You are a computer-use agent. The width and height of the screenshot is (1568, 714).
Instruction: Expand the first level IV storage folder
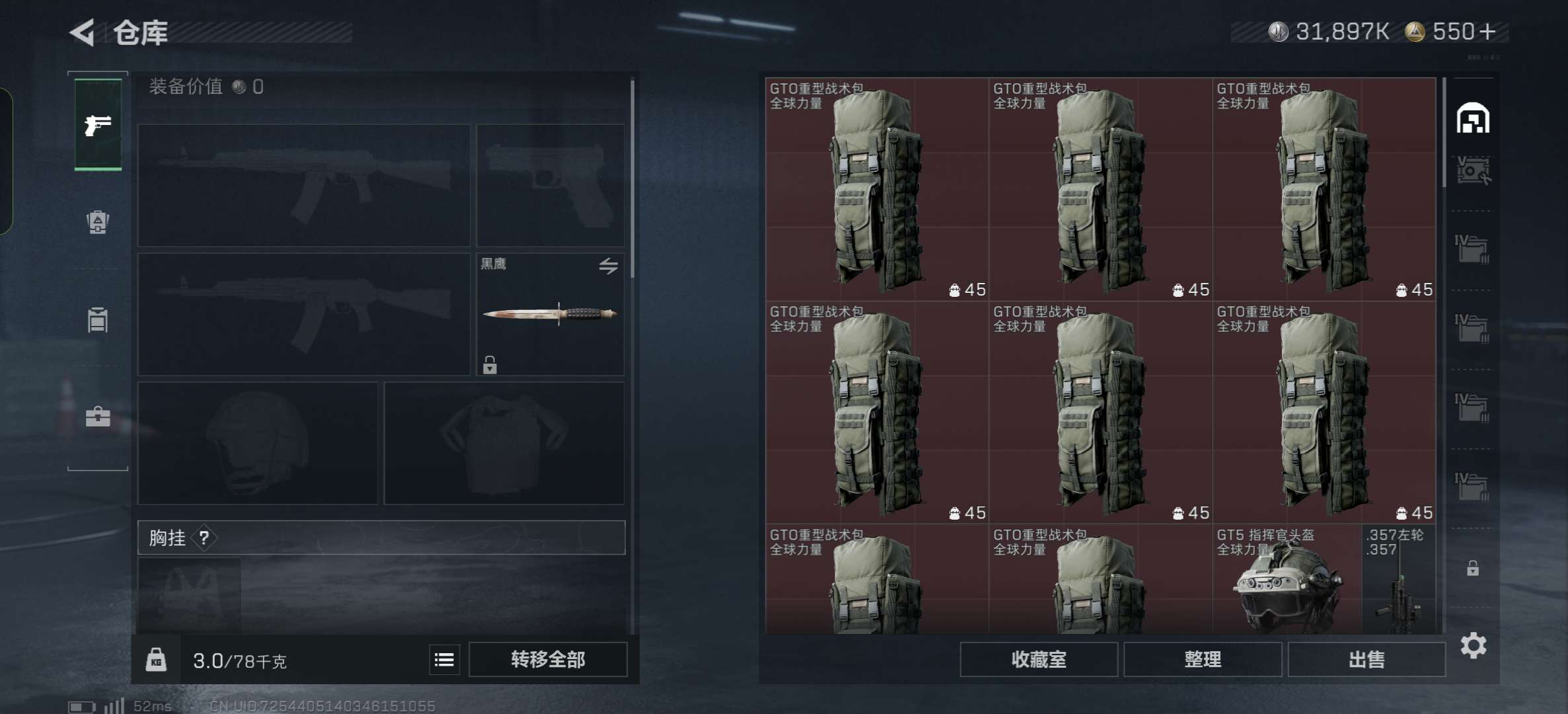1472,249
